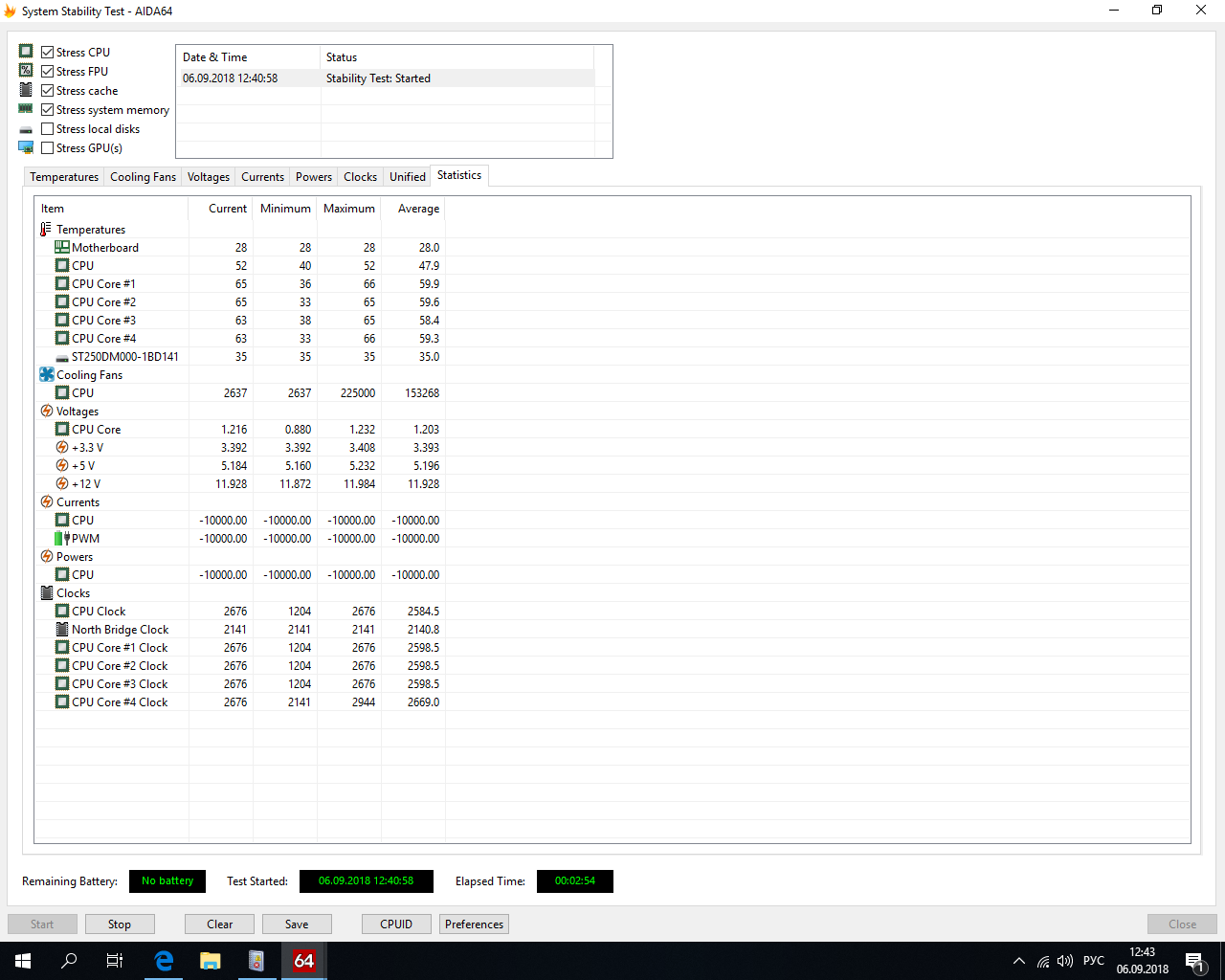This screenshot has height=980, width=1225.
Task: Click the 'No battery' status field
Action: pyautogui.click(x=167, y=881)
